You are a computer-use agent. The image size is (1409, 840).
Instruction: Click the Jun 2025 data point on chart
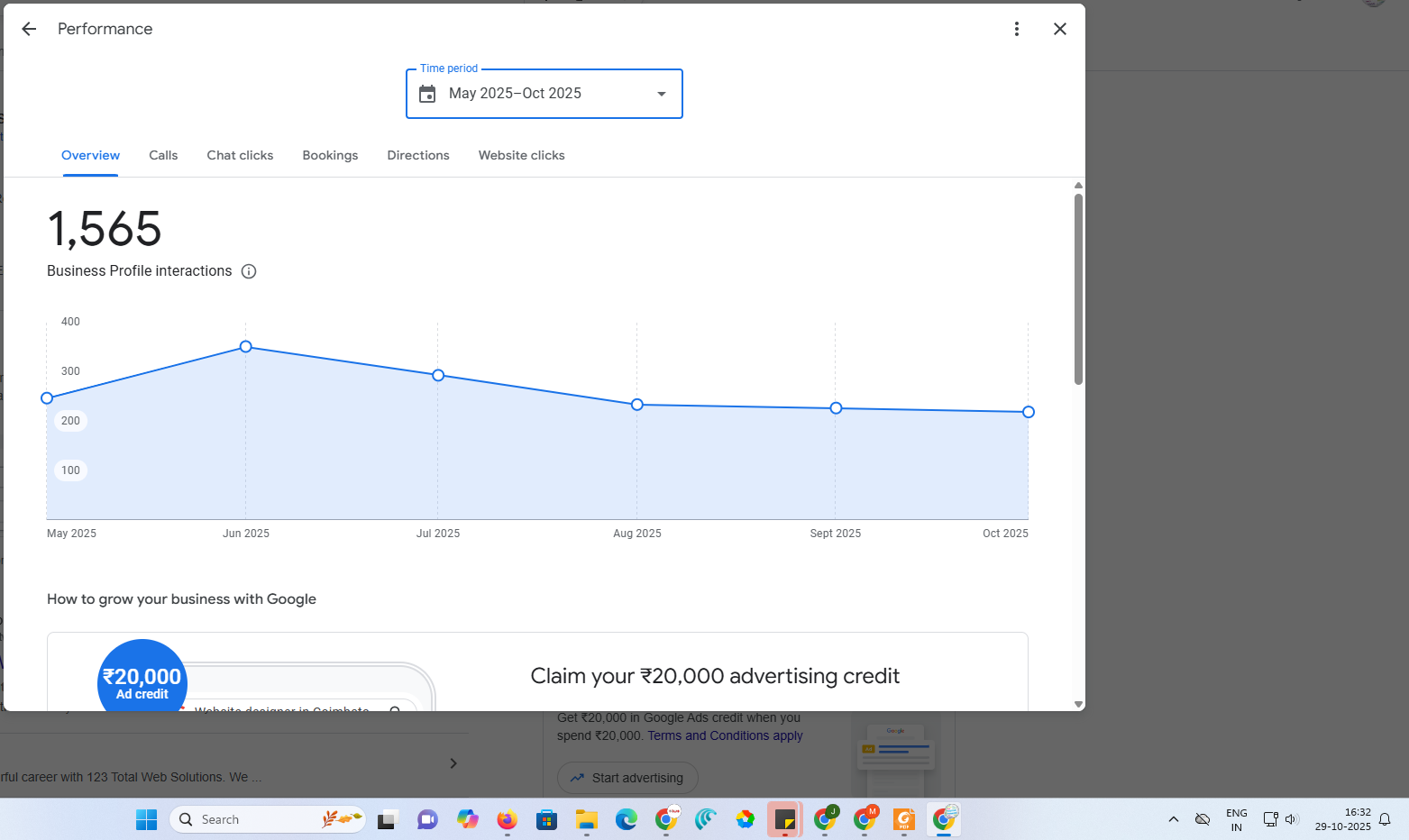246,347
